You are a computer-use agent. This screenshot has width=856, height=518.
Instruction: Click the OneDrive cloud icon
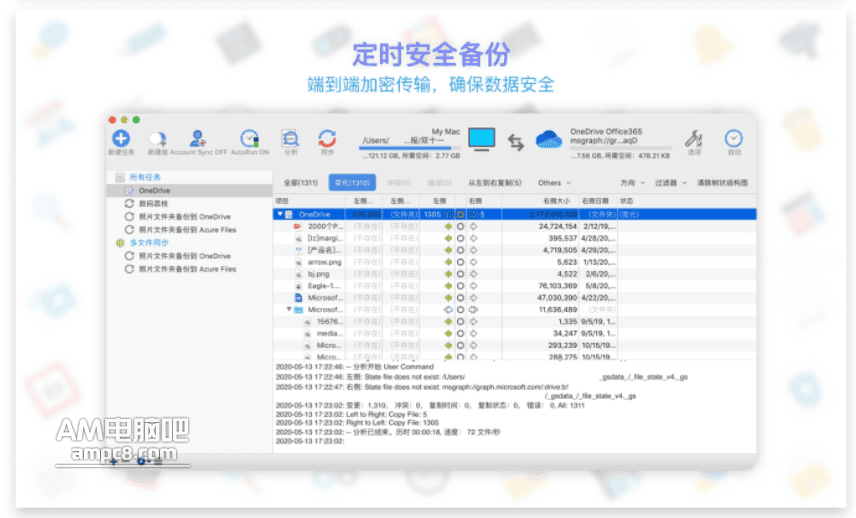click(549, 140)
